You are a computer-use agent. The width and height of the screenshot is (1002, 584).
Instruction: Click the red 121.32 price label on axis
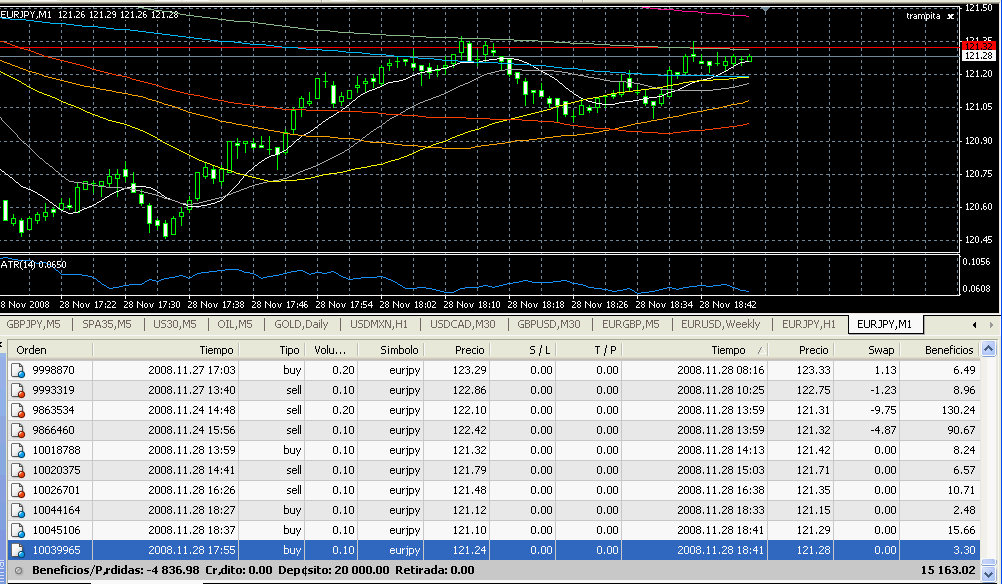pyautogui.click(x=978, y=46)
